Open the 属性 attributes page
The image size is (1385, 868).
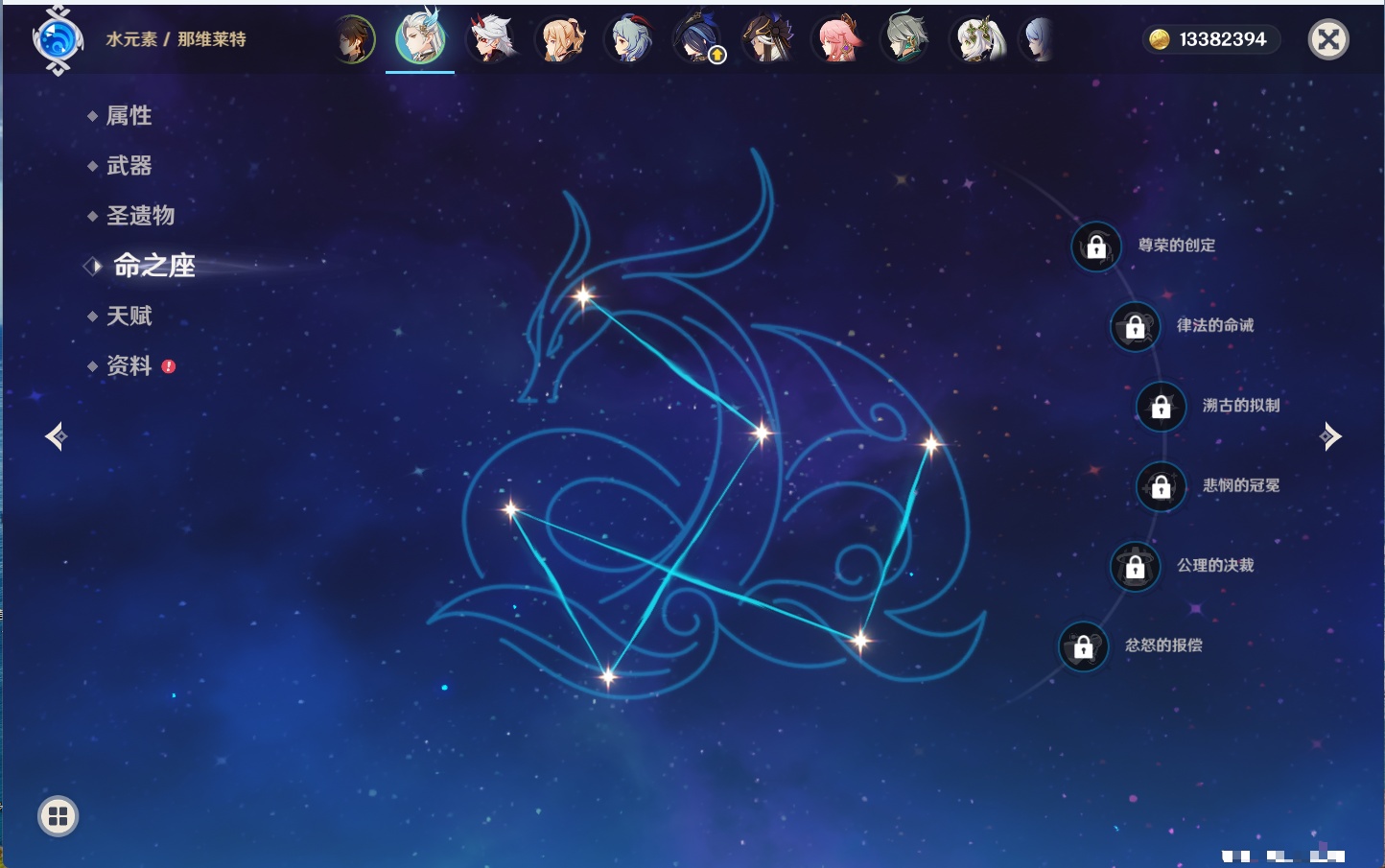coord(129,116)
